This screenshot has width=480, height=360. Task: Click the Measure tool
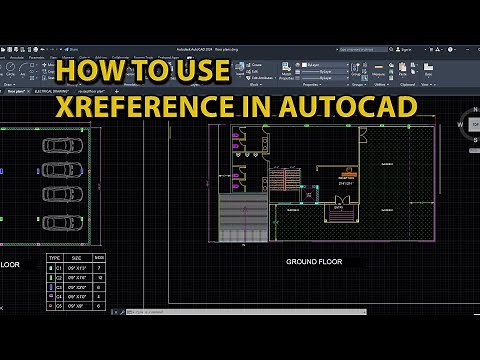[x=378, y=70]
